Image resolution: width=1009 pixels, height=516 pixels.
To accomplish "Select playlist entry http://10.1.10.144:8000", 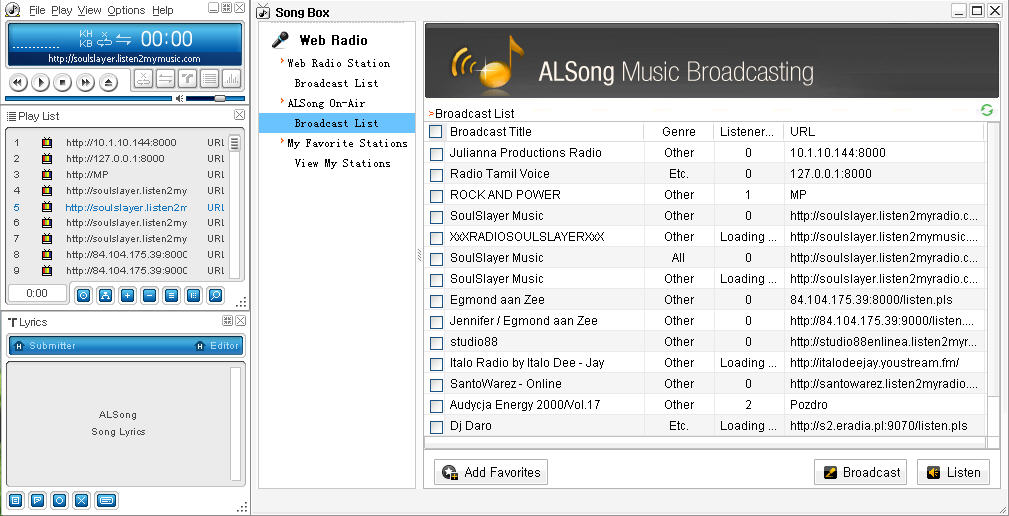I will click(120, 143).
